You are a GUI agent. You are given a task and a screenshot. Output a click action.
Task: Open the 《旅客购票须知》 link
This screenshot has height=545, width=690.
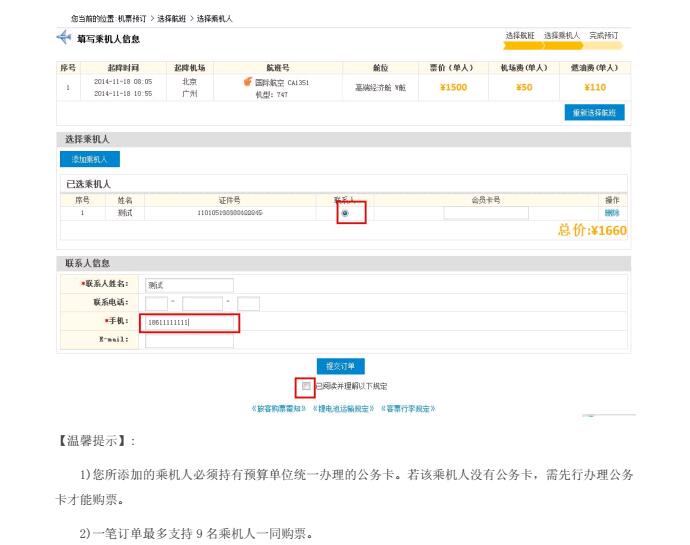[280, 408]
